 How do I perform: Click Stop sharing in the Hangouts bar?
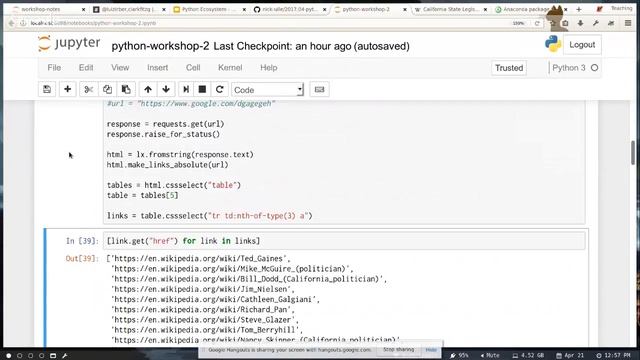tap(398, 350)
